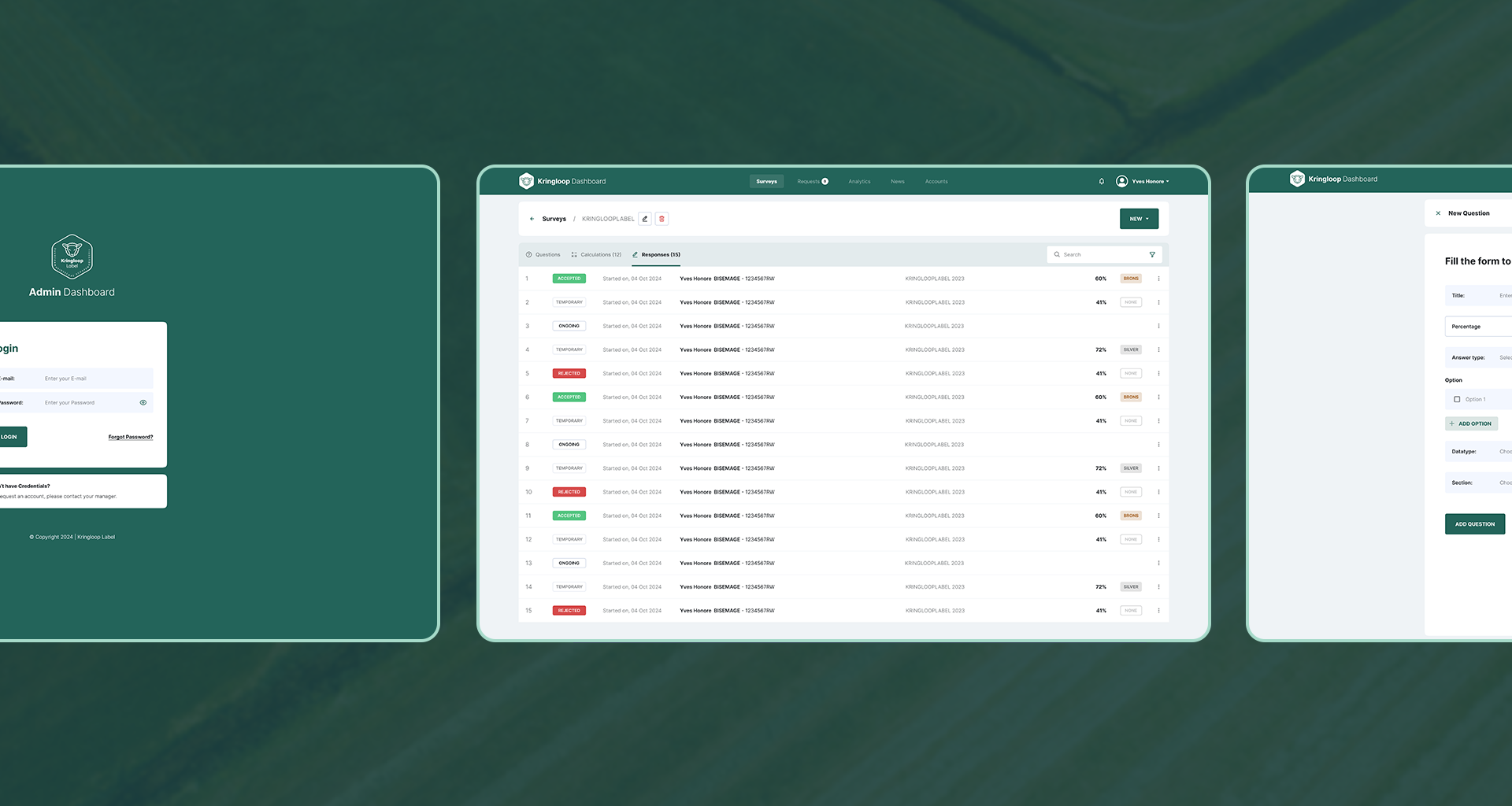Open the Answer type dropdown
This screenshot has width=1512, height=806.
tap(1479, 357)
